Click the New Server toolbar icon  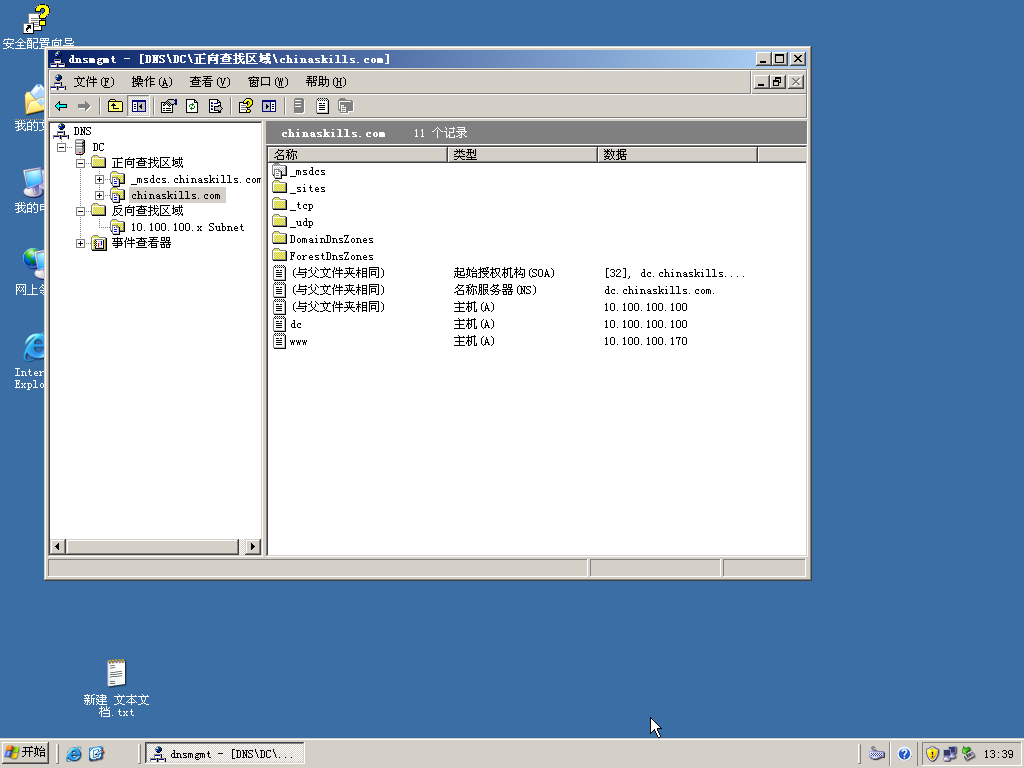tap(298, 106)
